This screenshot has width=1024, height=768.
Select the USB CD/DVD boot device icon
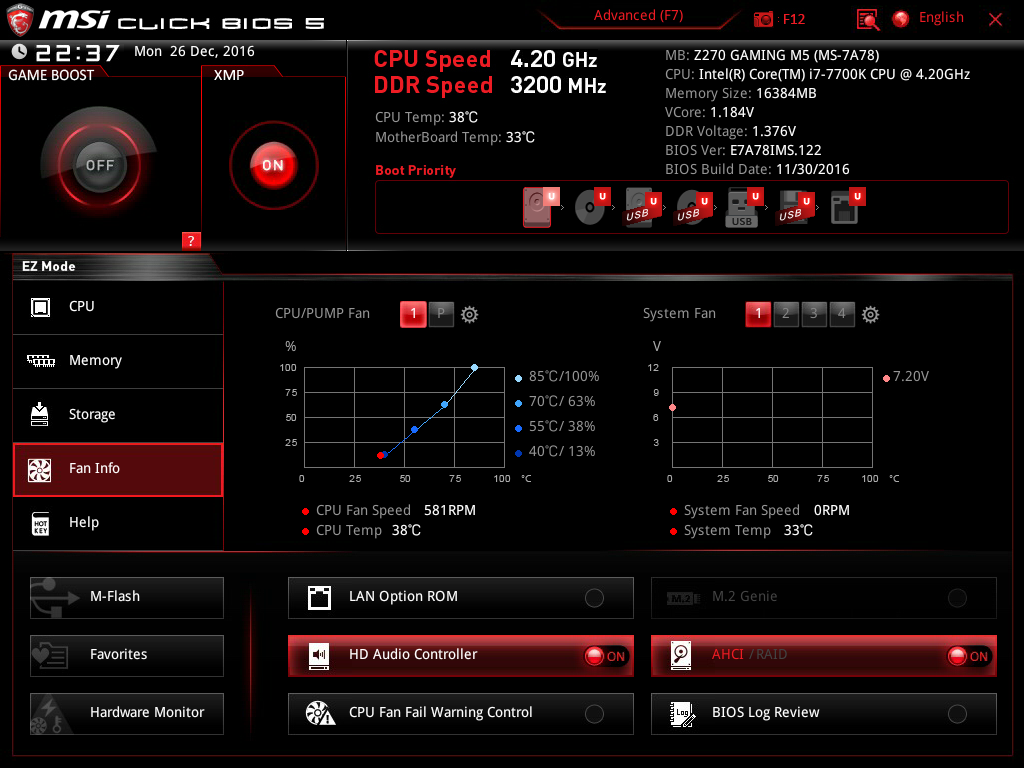694,208
